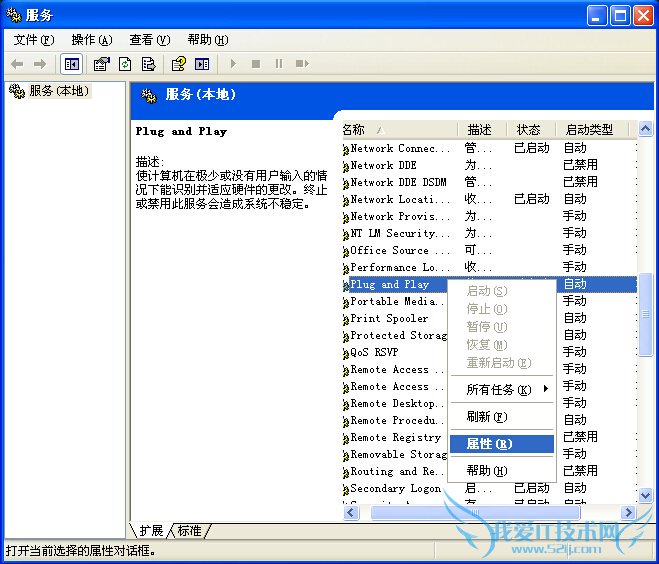This screenshot has height=564, width=659.
Task: Open the Properties toolbar icon
Action: pyautogui.click(x=101, y=64)
